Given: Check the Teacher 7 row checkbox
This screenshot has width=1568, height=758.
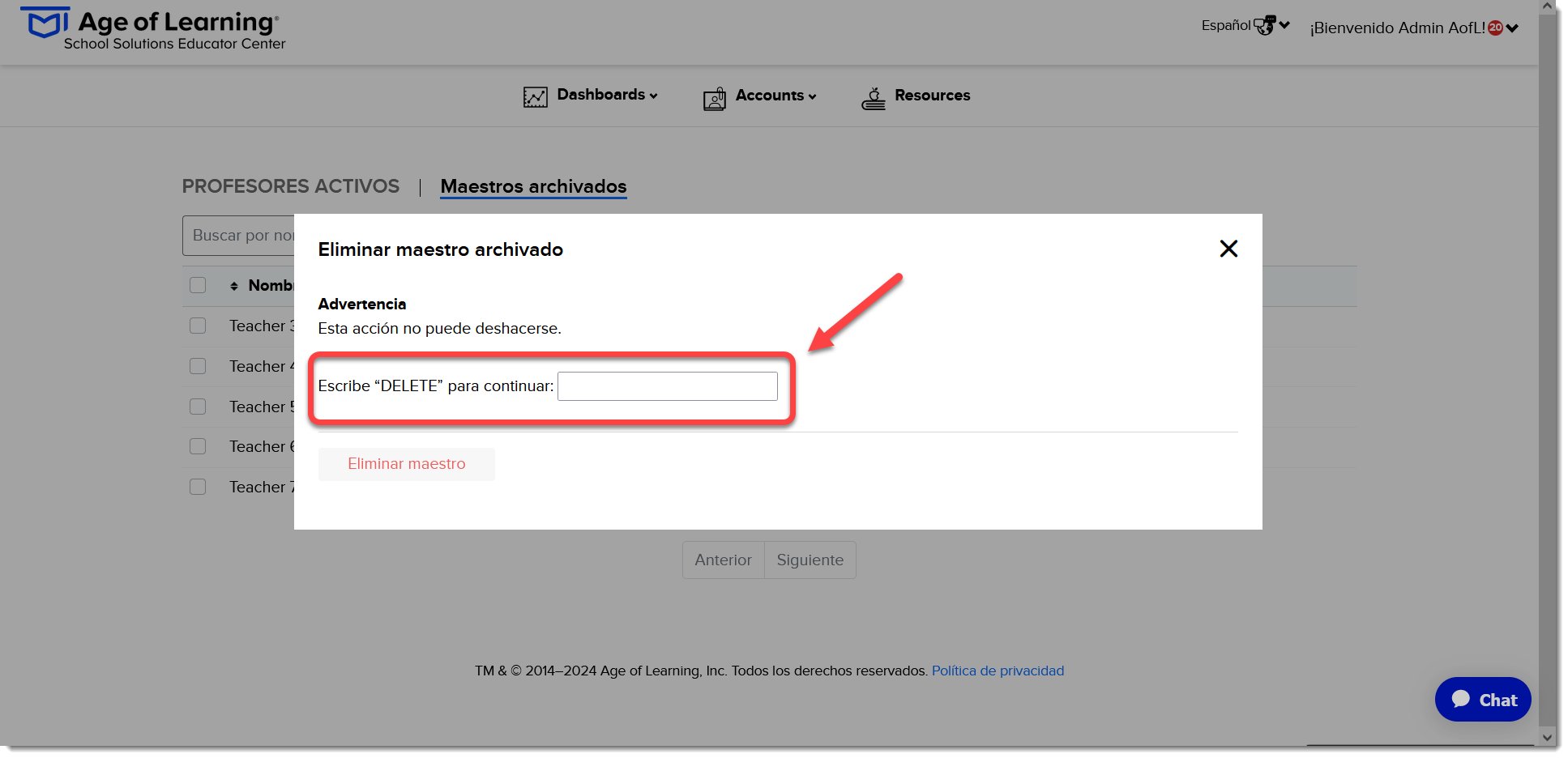Looking at the screenshot, I should pos(198,487).
